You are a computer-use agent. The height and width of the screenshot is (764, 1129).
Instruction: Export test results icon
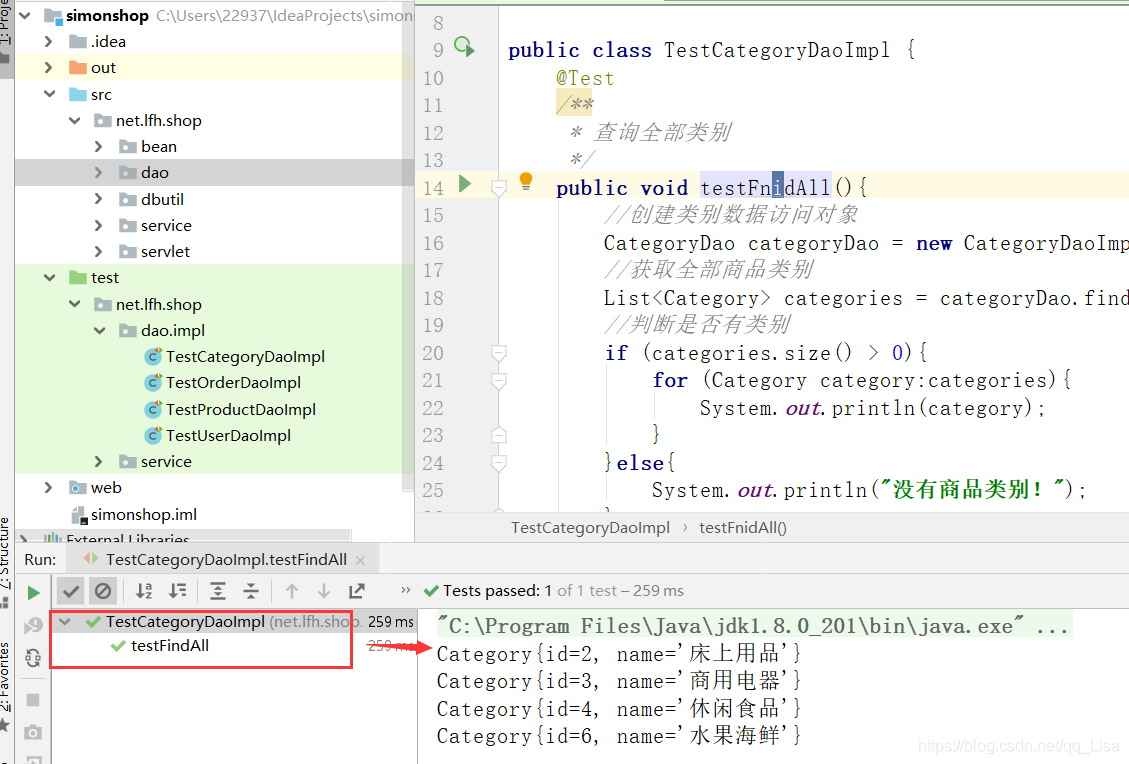[x=356, y=592]
